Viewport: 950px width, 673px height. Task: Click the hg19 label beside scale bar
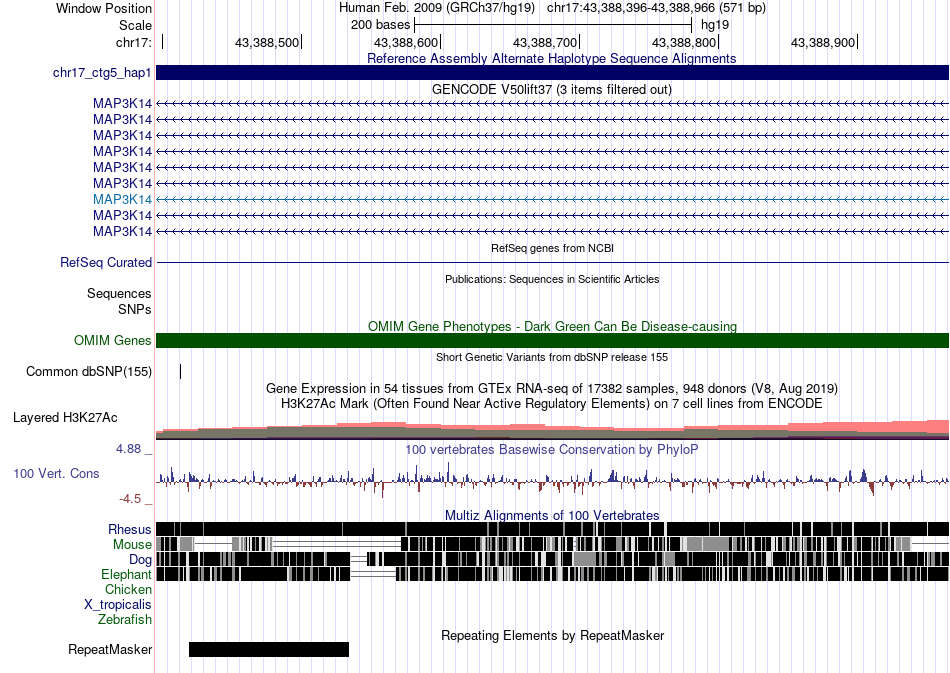pyautogui.click(x=715, y=25)
